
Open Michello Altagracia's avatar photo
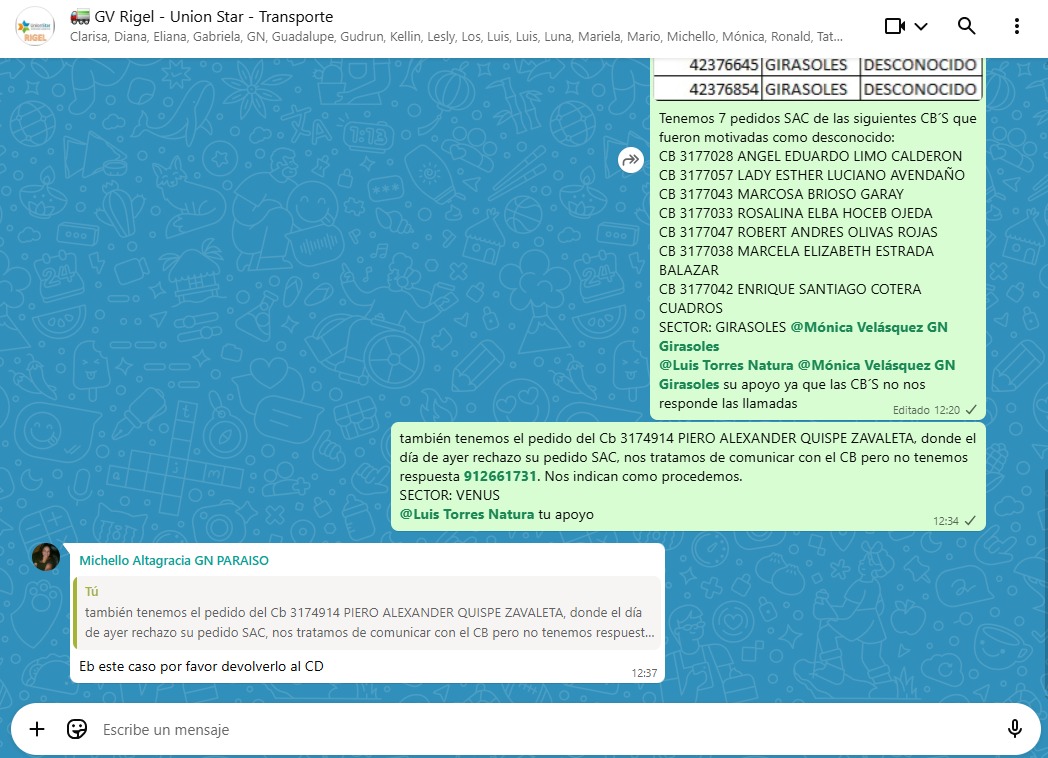(46, 557)
